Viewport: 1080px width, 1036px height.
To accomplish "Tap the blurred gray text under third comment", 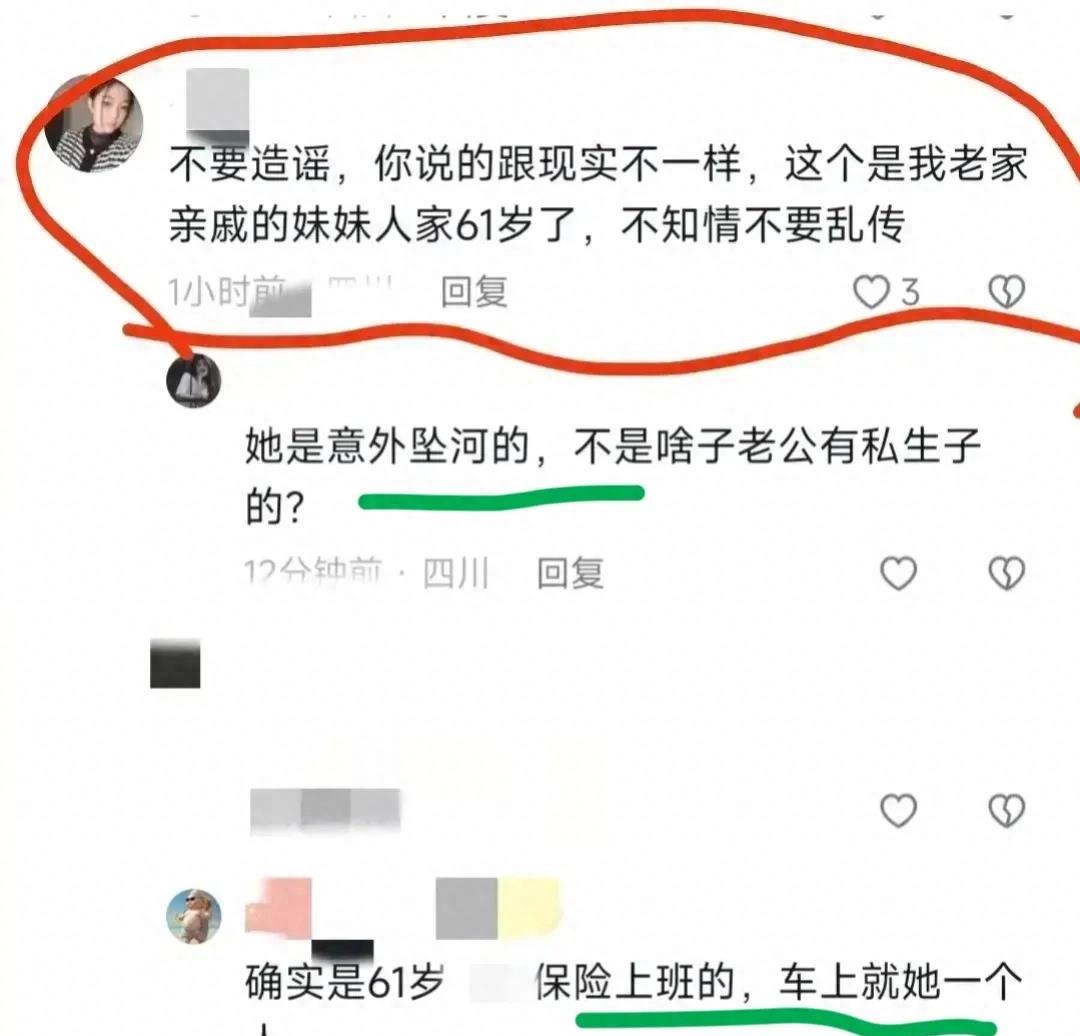I will [325, 811].
